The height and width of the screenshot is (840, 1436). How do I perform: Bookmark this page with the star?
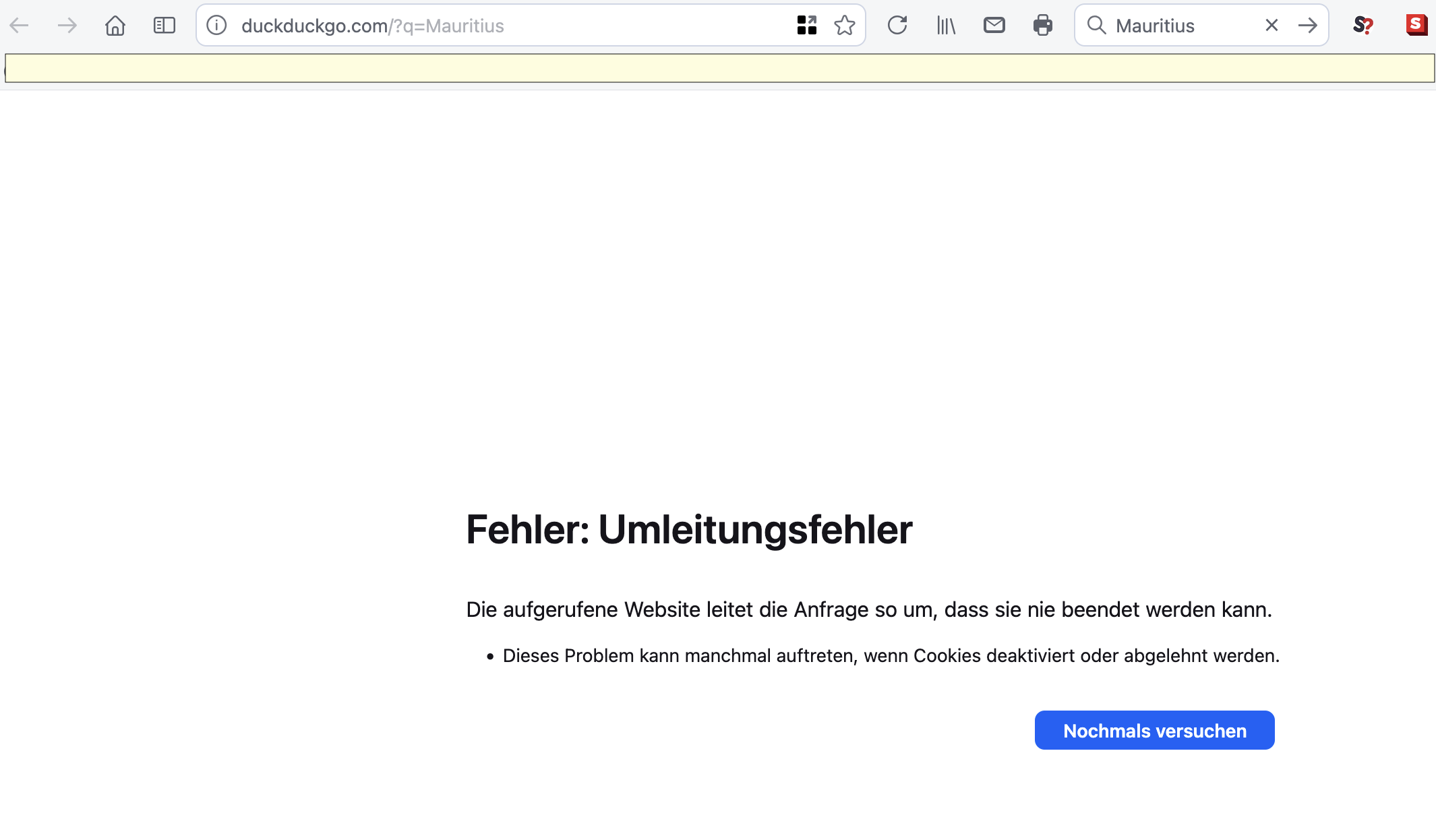coord(844,26)
